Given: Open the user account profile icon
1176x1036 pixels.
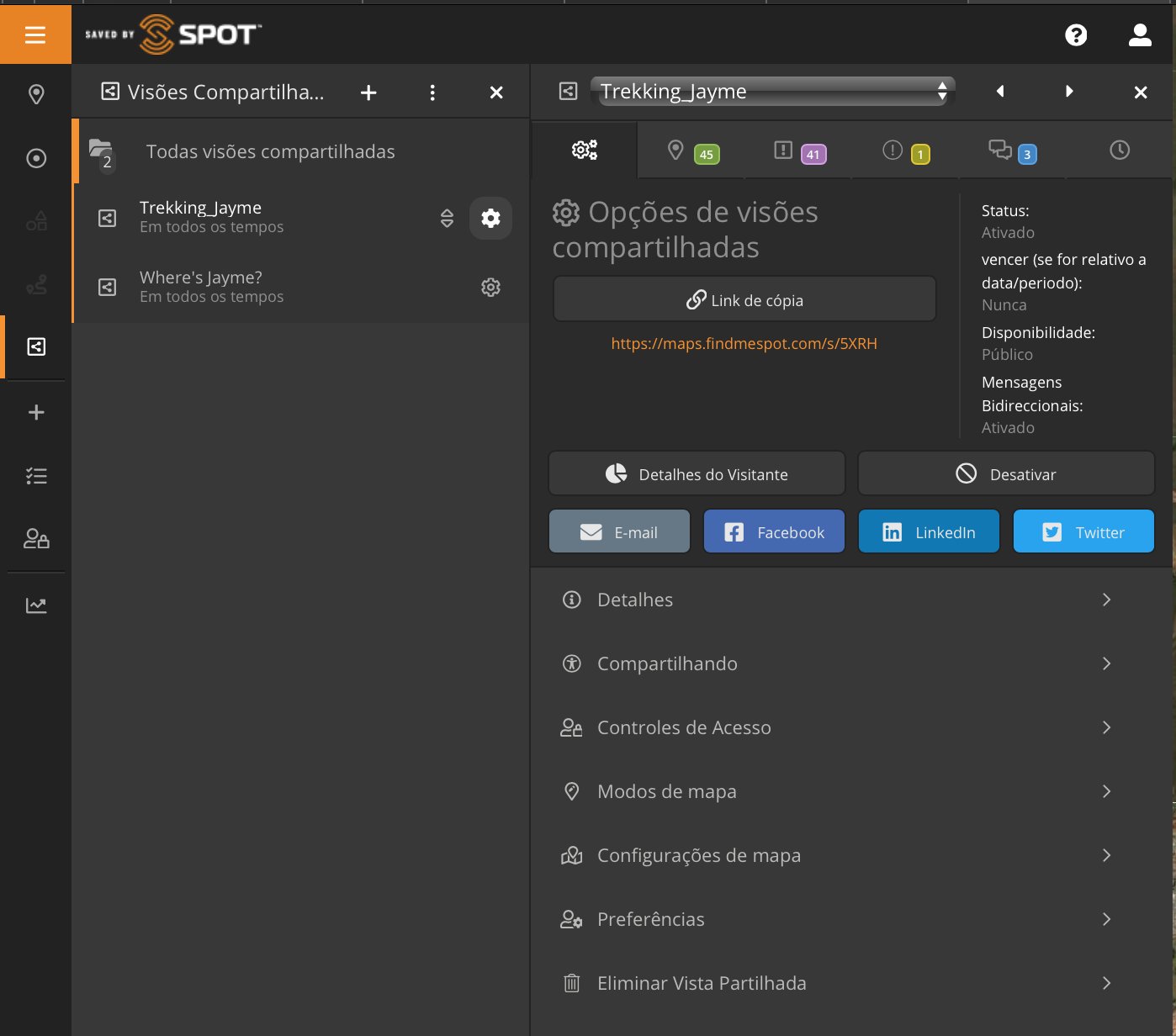Looking at the screenshot, I should [x=1140, y=34].
